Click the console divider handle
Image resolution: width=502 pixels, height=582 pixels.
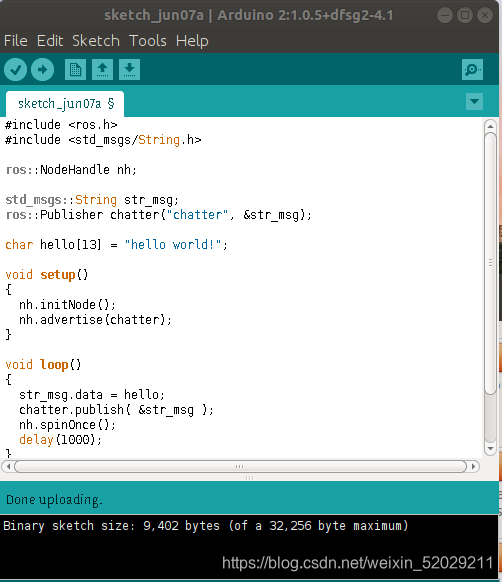(x=250, y=478)
